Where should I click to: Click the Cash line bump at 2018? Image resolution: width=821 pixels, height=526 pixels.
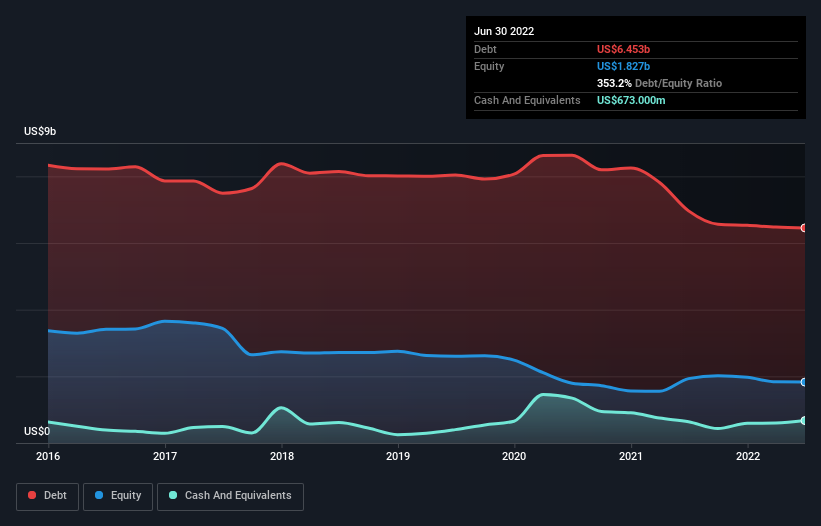point(282,407)
